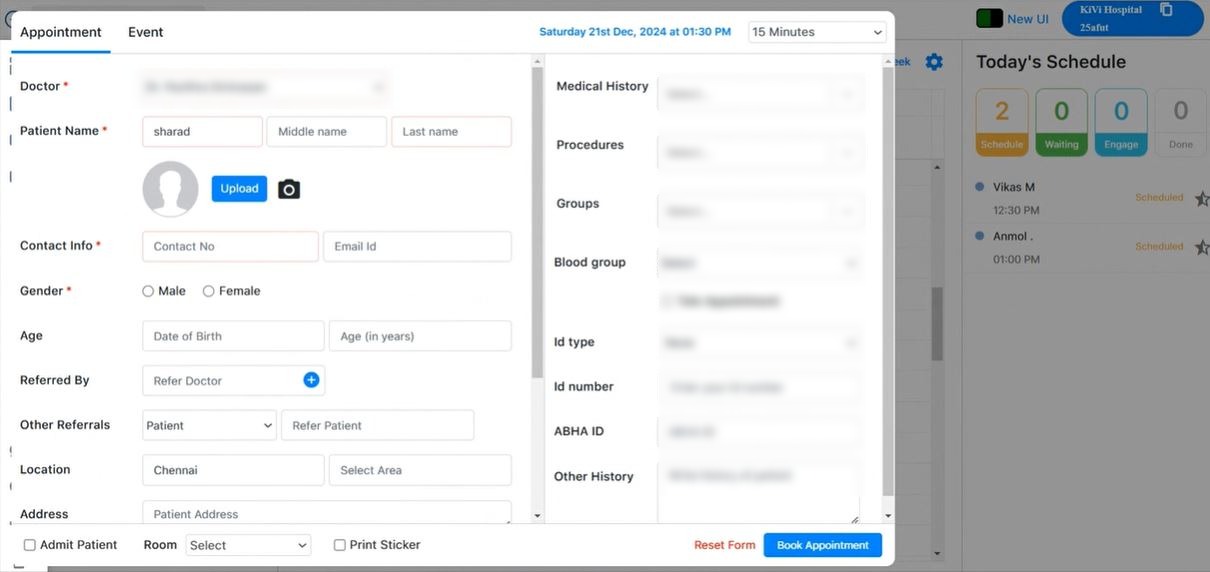Switch to the Event tab
Image resolution: width=1210 pixels, height=572 pixels.
tap(146, 32)
